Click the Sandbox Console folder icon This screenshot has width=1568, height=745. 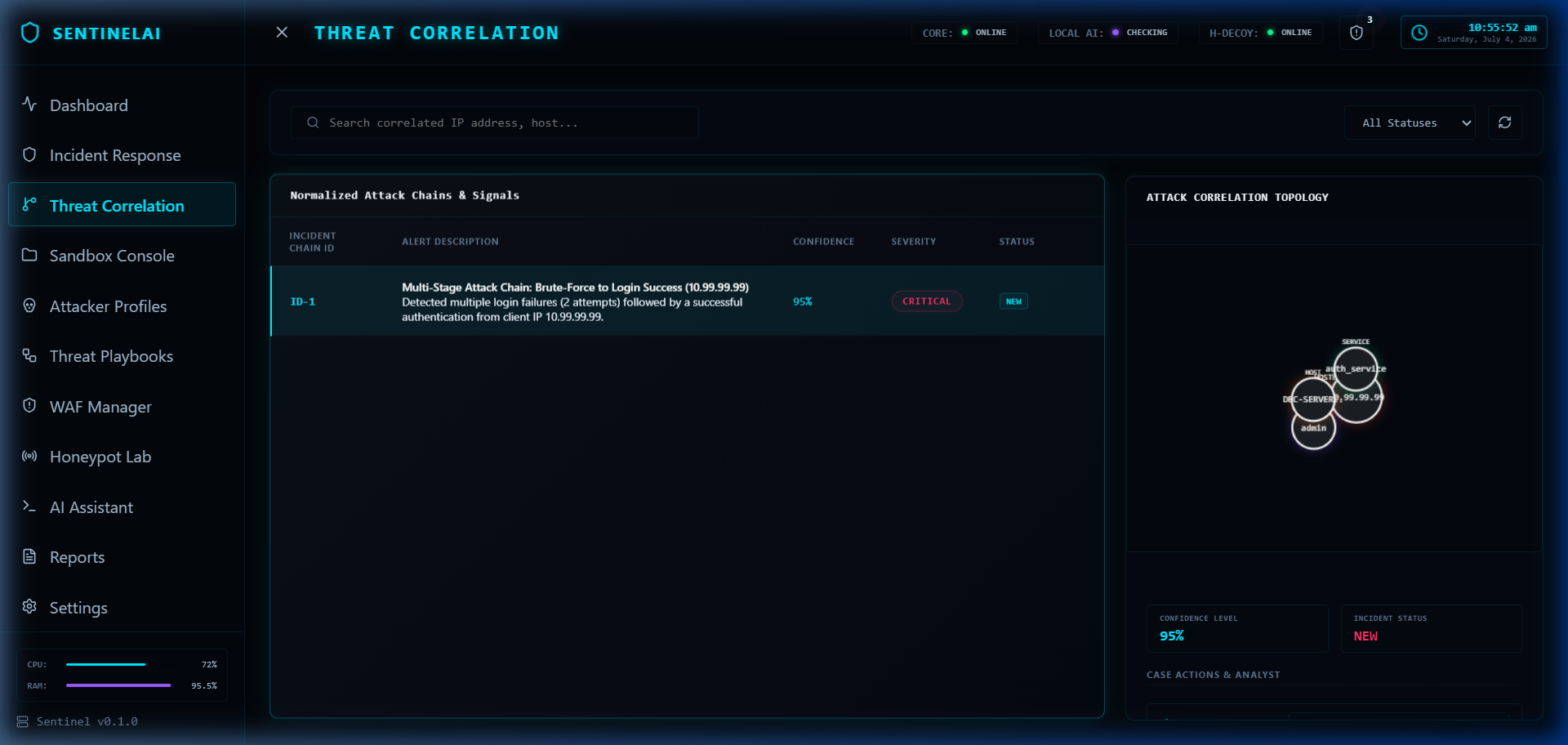29,255
